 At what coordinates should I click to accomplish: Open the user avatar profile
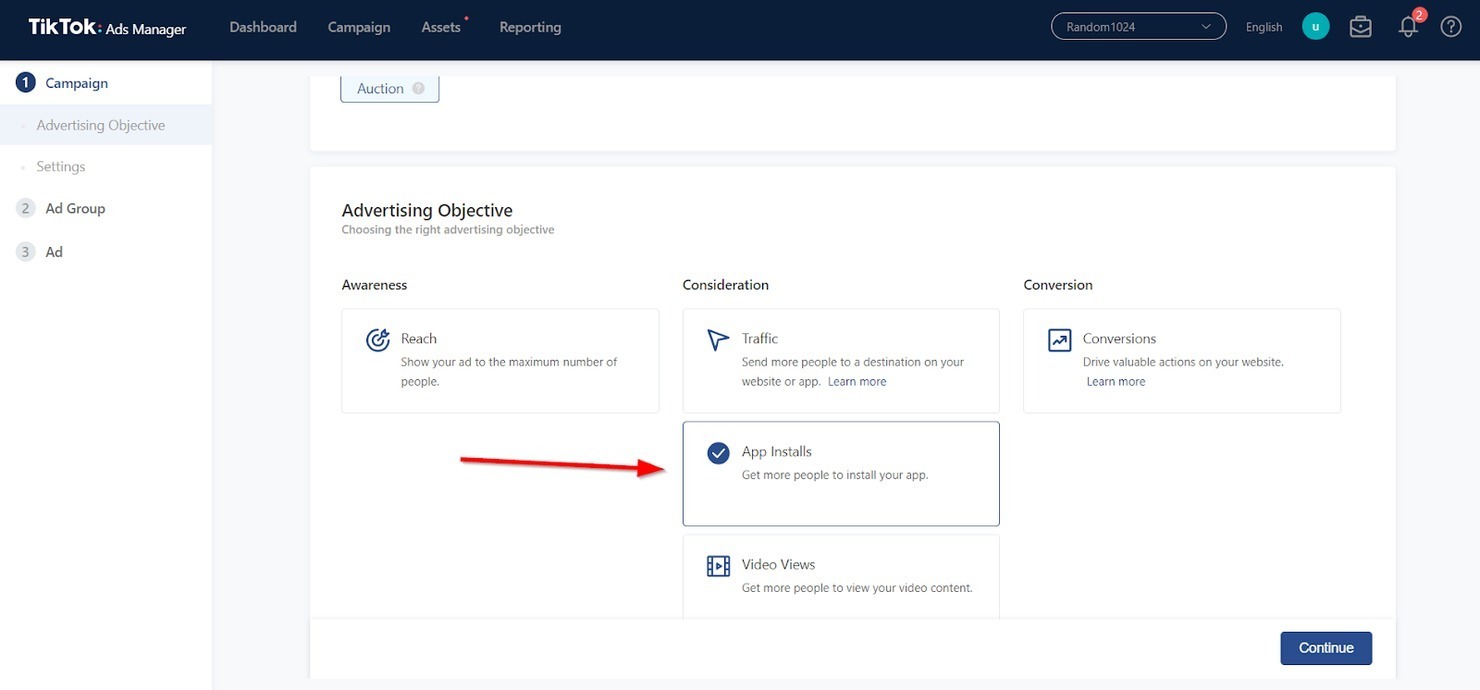click(1315, 27)
